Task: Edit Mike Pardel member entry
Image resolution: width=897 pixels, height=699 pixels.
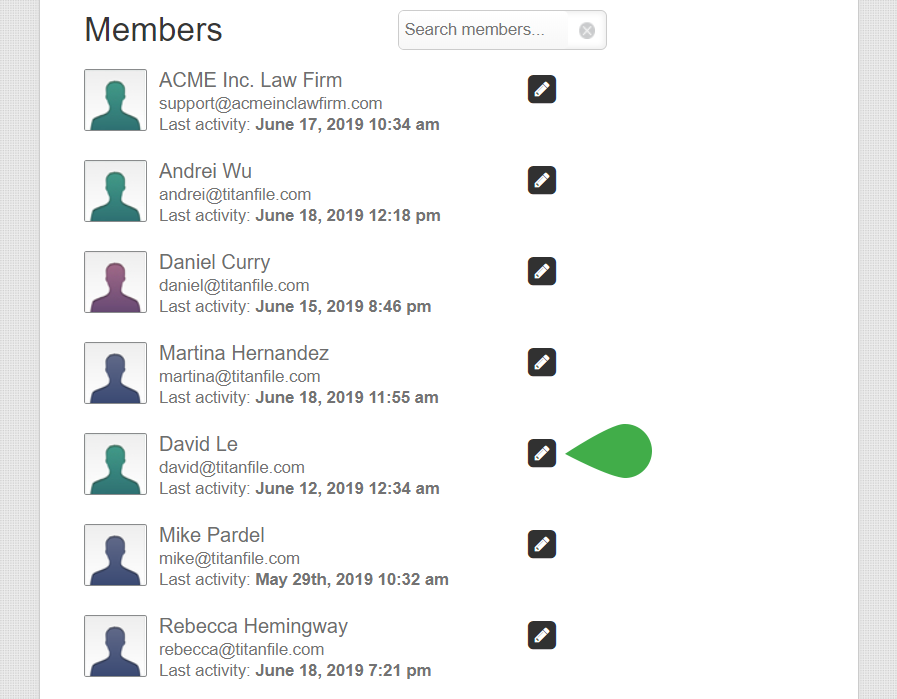Action: point(542,544)
